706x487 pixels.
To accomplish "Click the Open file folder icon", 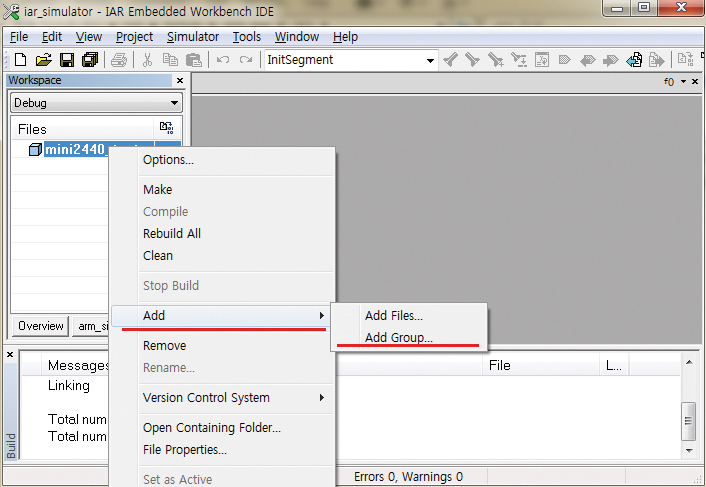I will (44, 60).
